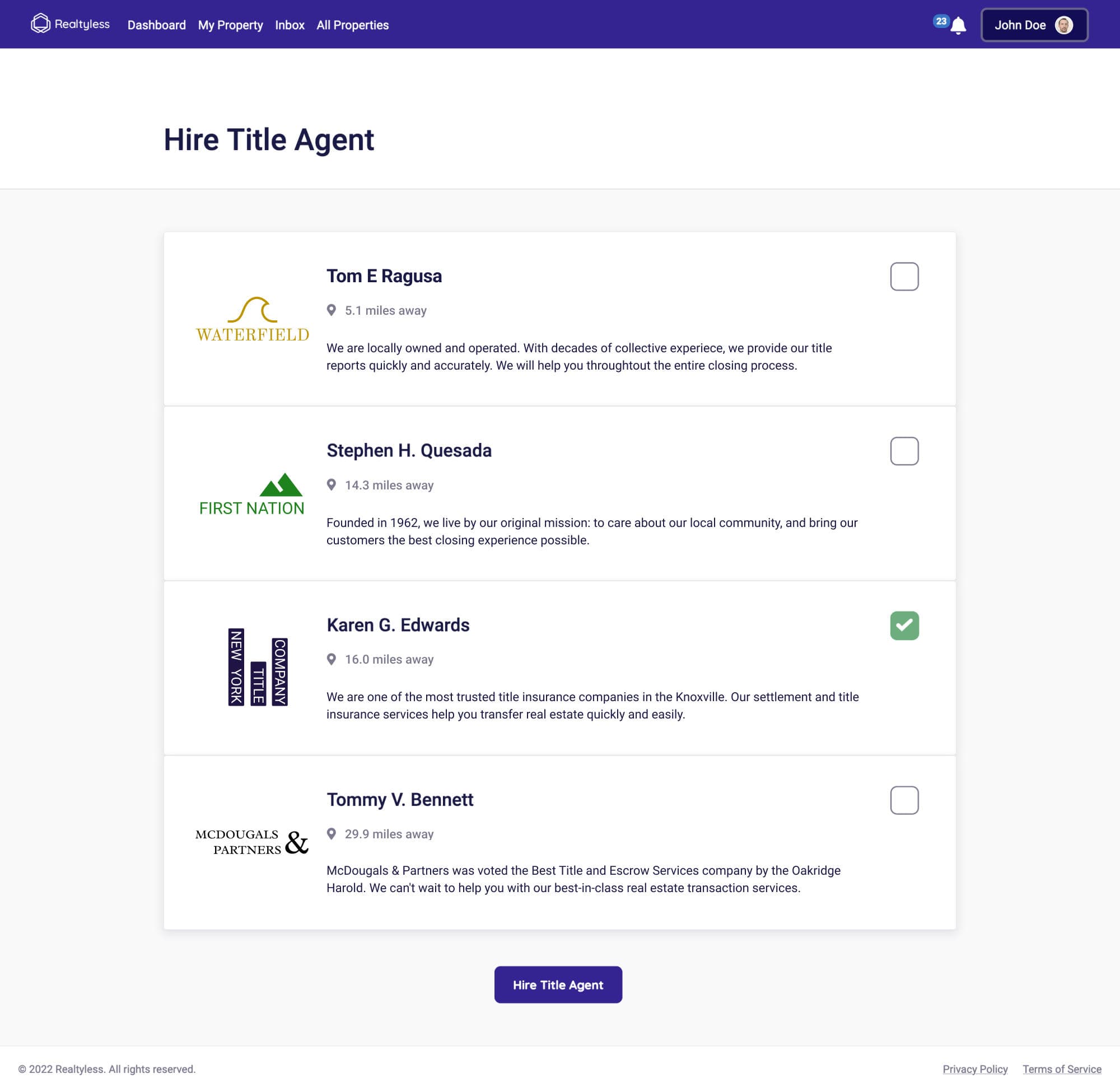
Task: Click the notification bell icon
Action: 956,25
